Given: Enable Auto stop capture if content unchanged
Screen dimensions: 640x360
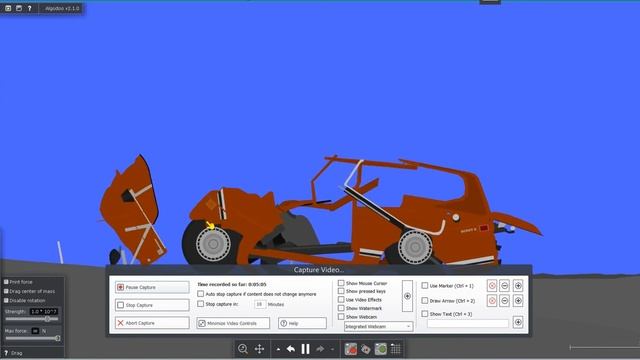Looking at the screenshot, I should (x=200, y=294).
